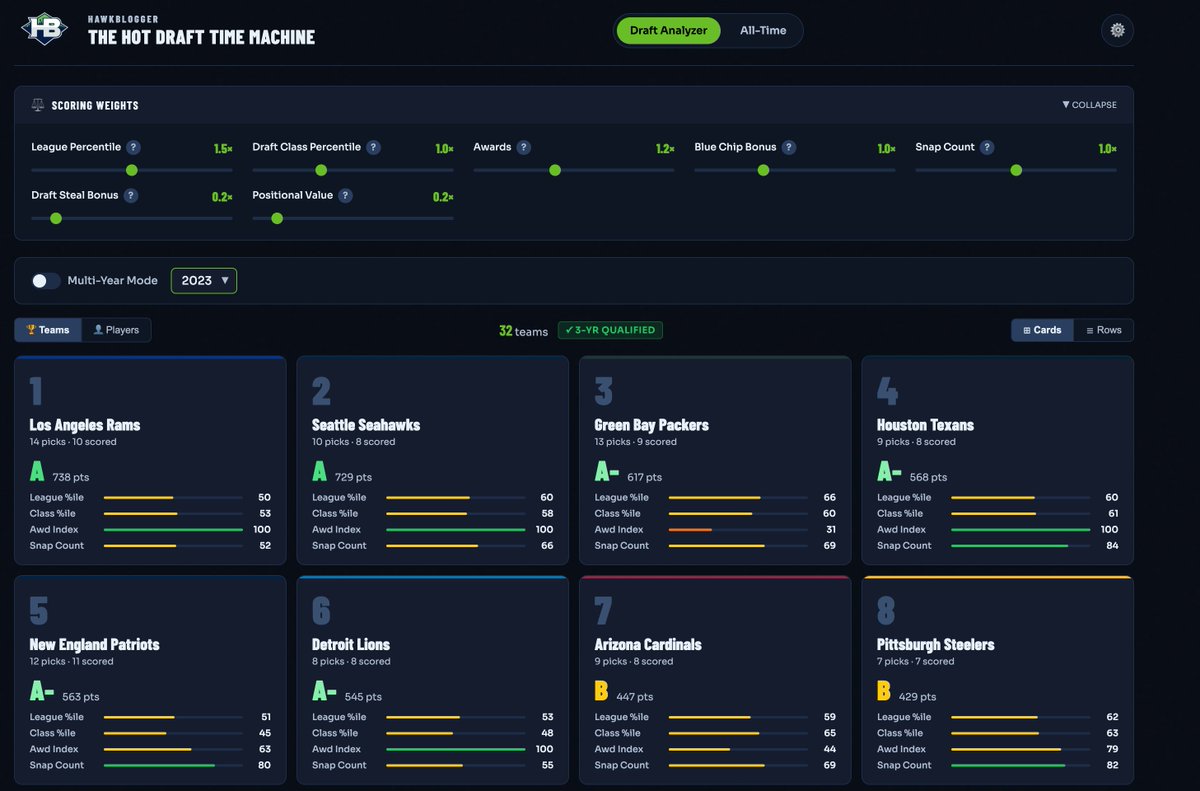Viewport: 1200px width, 791px height.
Task: Click "563 pts" on Patriots card
Action: [80, 697]
